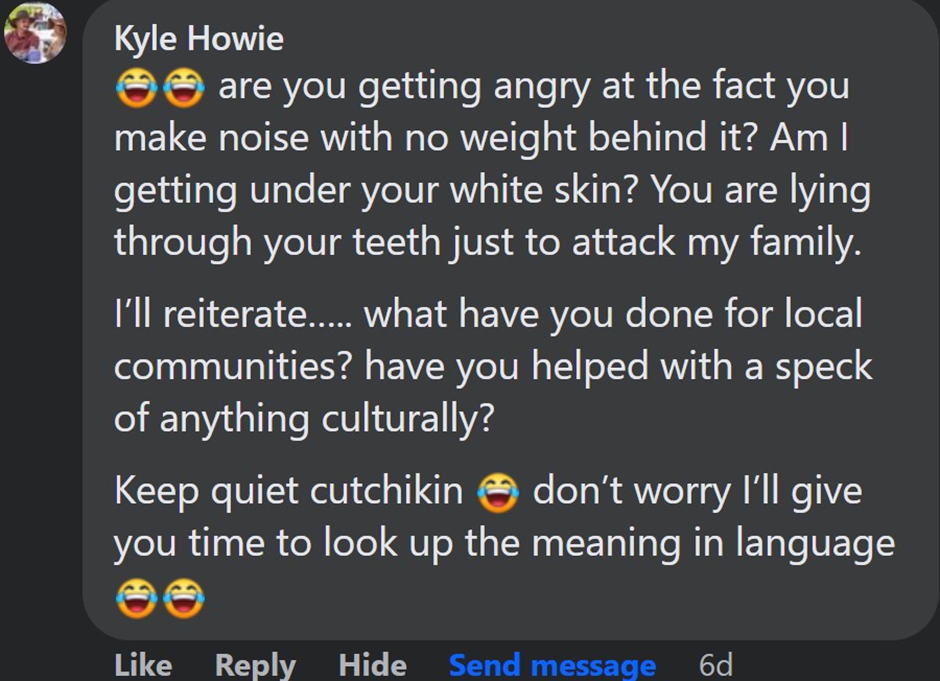Hide this comment
The height and width of the screenshot is (681, 940).
372,664
